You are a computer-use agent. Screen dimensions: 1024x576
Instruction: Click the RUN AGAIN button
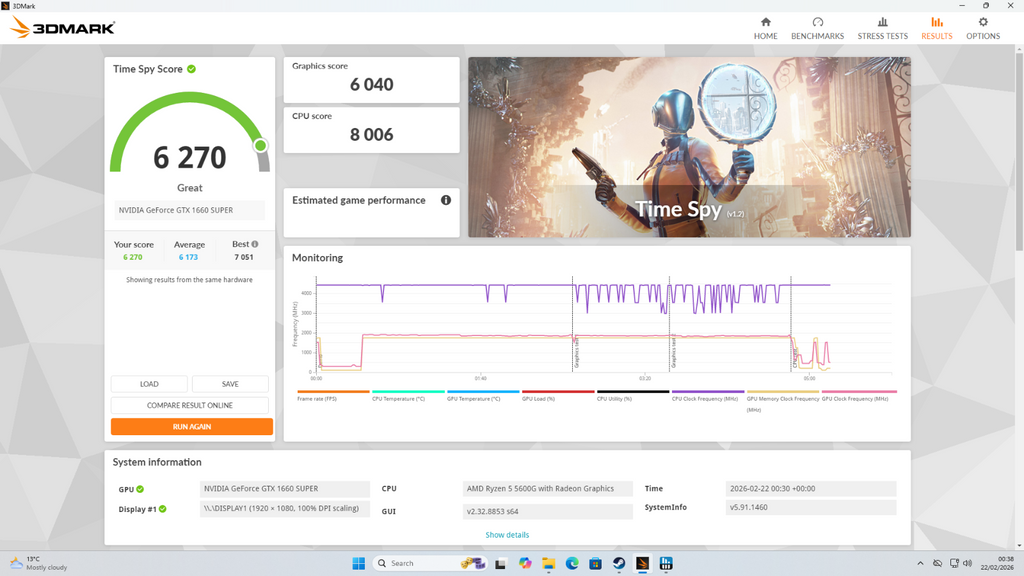(x=189, y=426)
